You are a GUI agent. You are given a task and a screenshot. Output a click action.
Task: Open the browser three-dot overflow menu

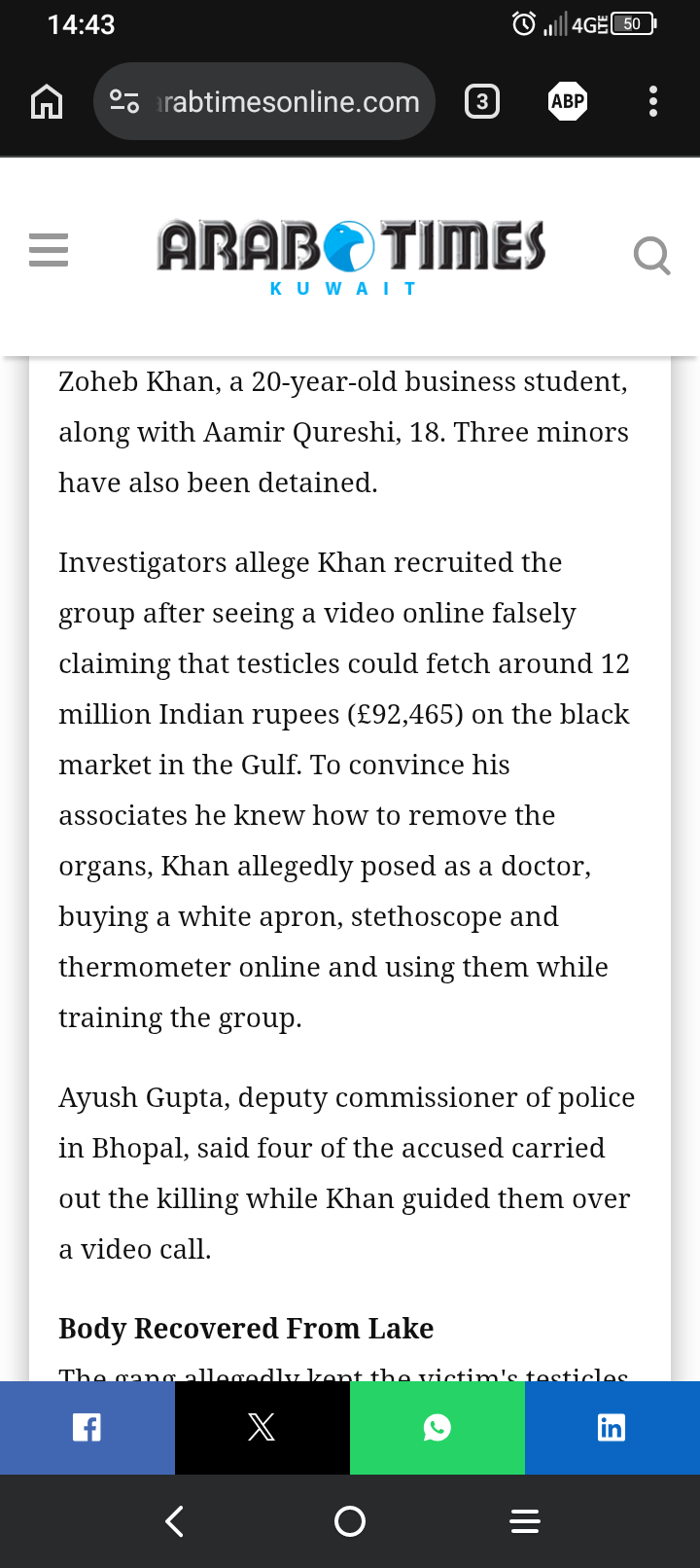[x=653, y=101]
